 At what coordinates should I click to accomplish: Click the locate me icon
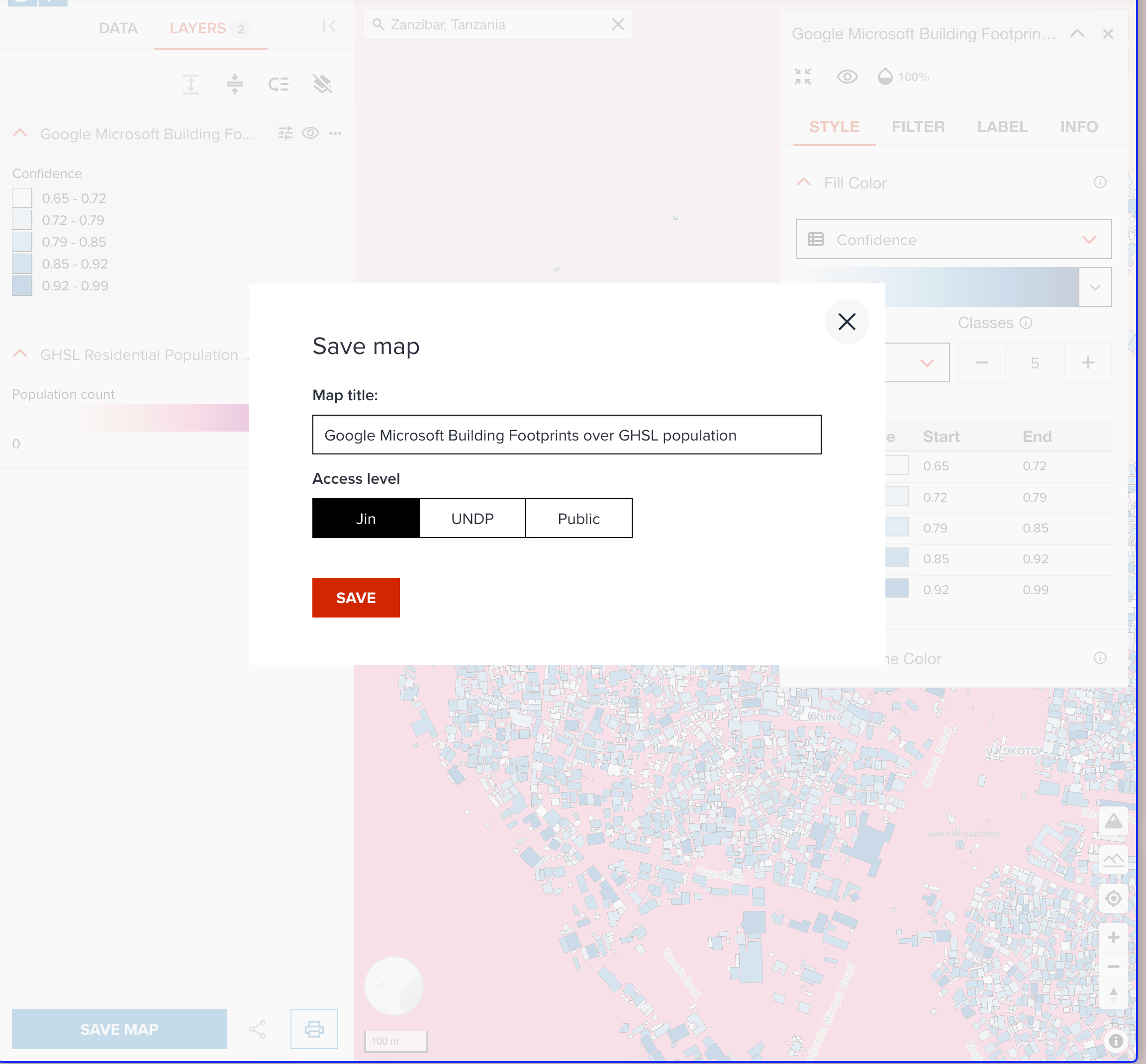click(x=1113, y=898)
